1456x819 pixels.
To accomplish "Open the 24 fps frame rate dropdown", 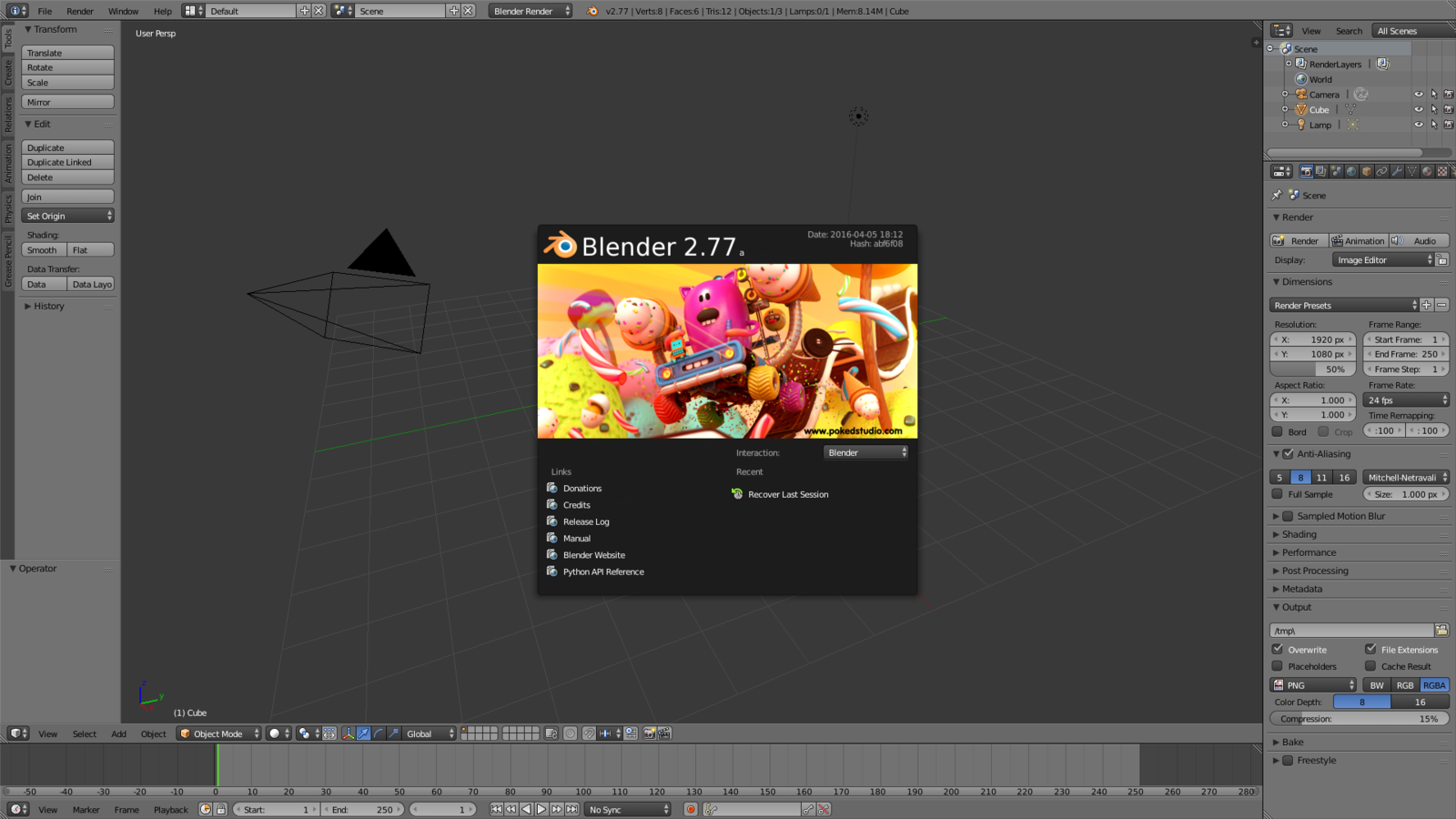I will tap(1407, 400).
